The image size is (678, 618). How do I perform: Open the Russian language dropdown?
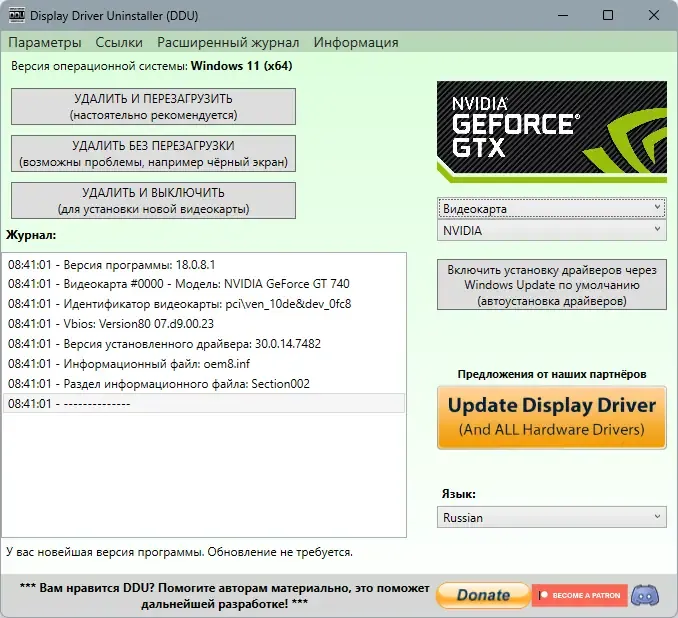[x=552, y=517]
